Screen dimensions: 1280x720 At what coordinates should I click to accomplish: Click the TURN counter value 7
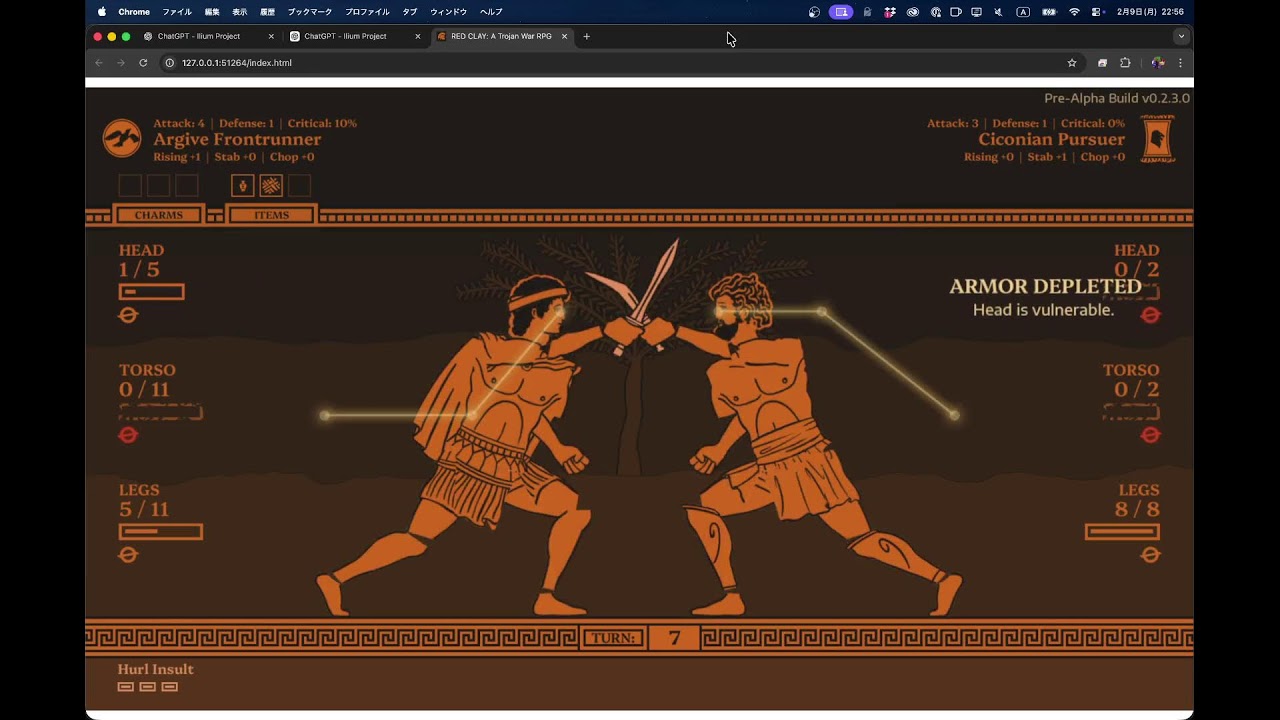coord(674,638)
